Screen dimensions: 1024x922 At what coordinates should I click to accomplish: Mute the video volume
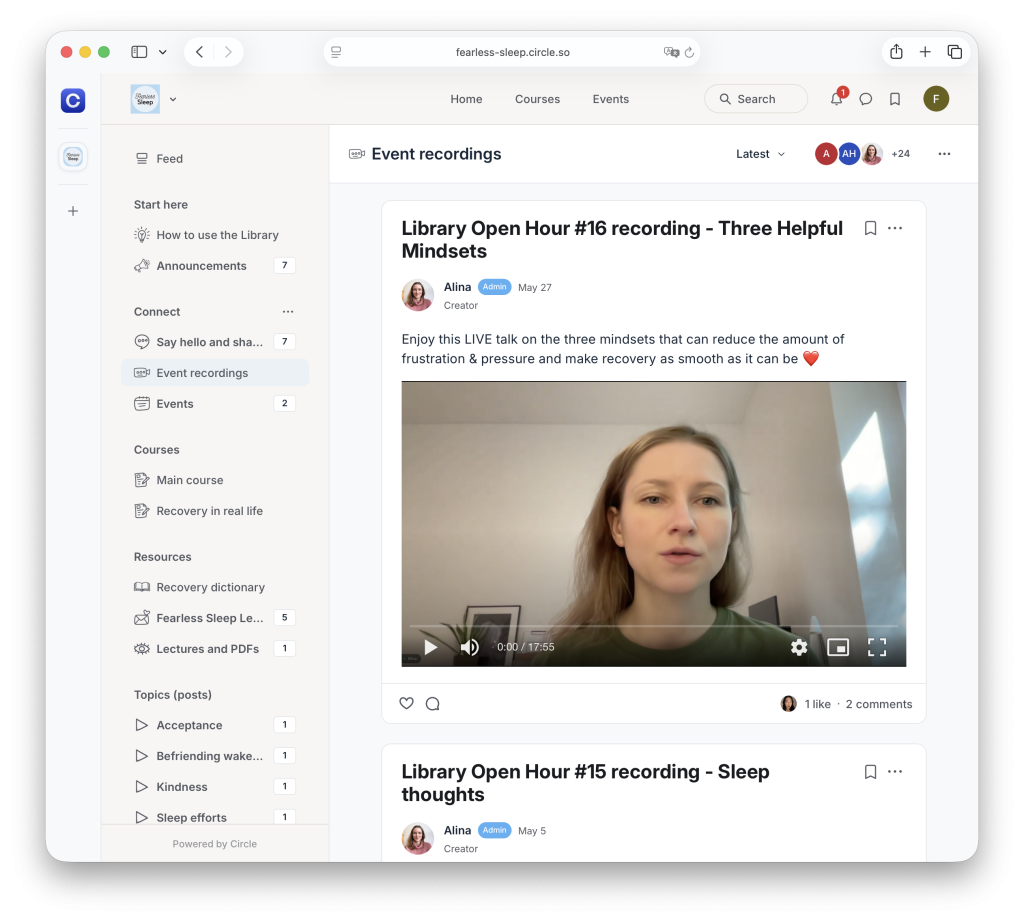tap(470, 647)
